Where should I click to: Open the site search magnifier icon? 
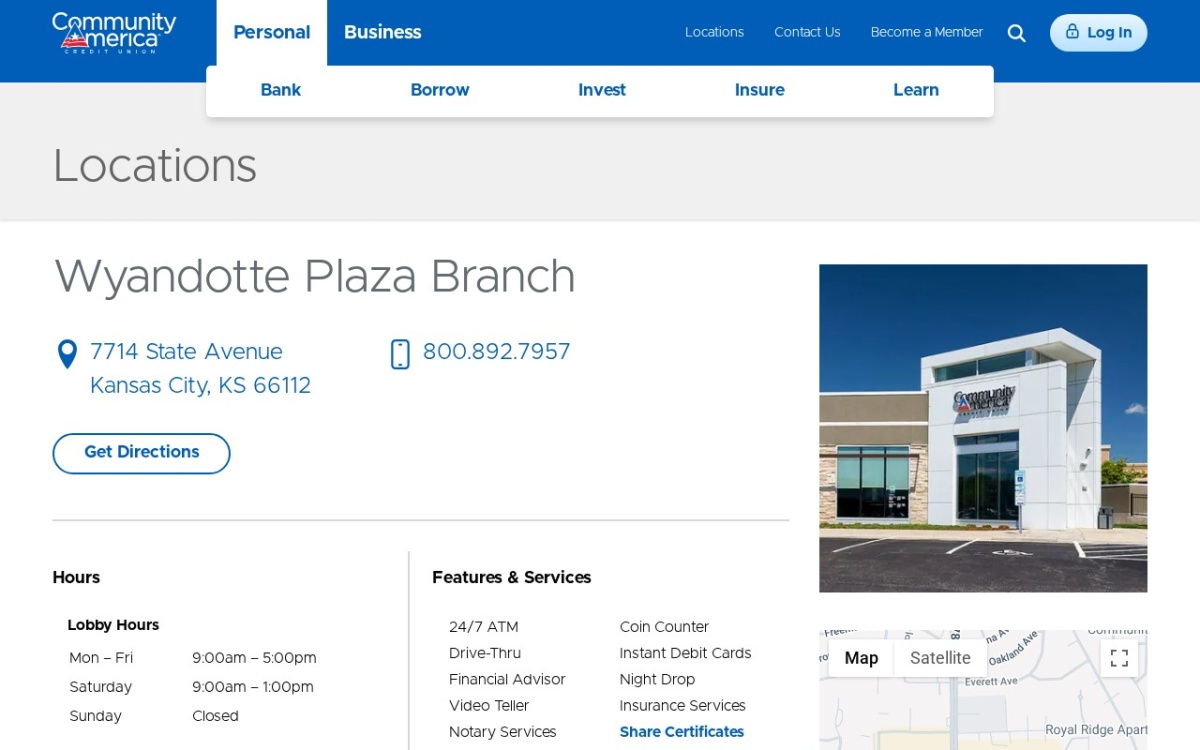(x=1016, y=33)
